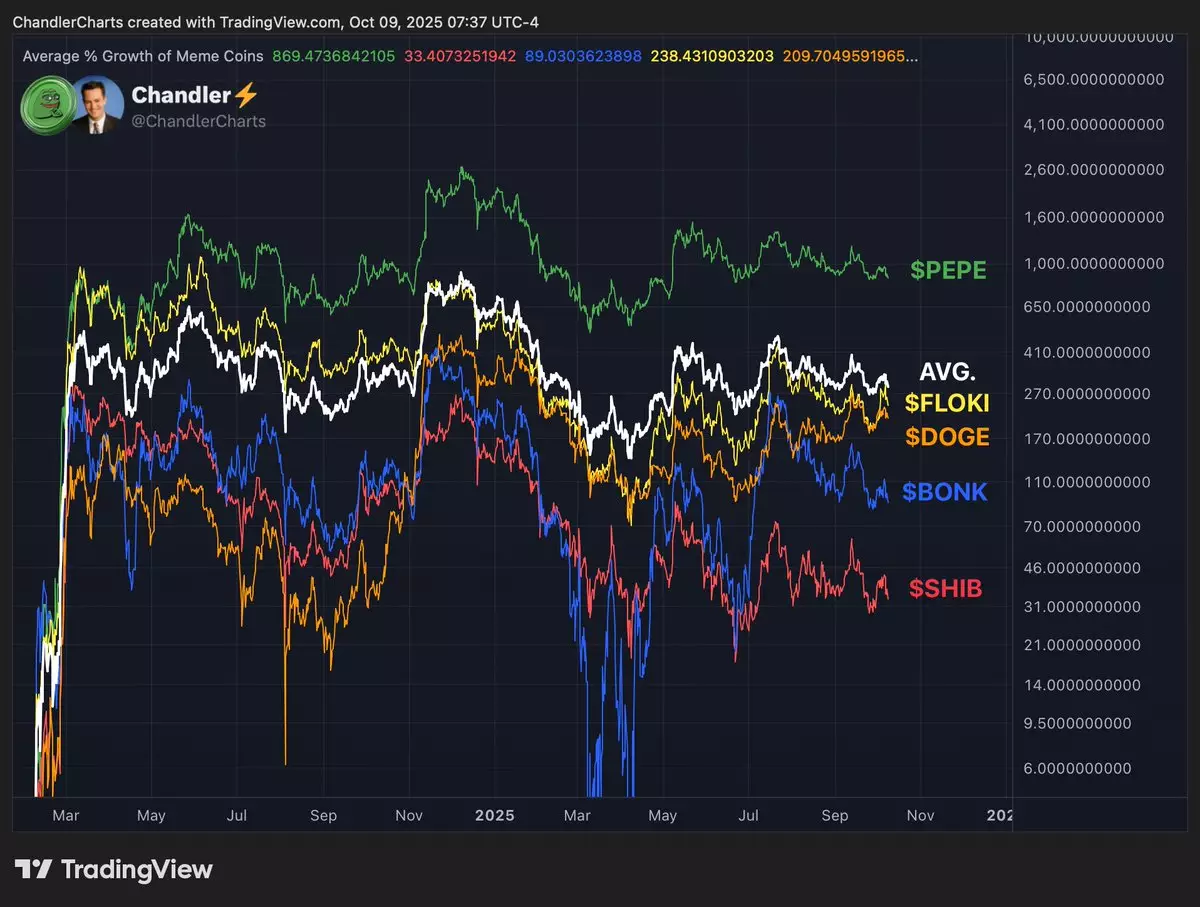Select the blue $BONK label

click(x=944, y=491)
